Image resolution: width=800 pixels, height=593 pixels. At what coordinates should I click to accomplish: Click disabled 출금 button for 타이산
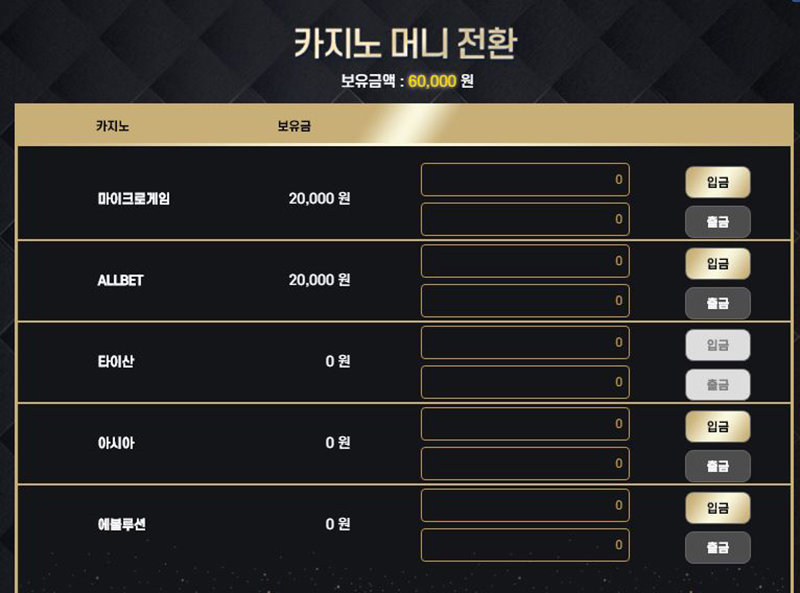(717, 384)
